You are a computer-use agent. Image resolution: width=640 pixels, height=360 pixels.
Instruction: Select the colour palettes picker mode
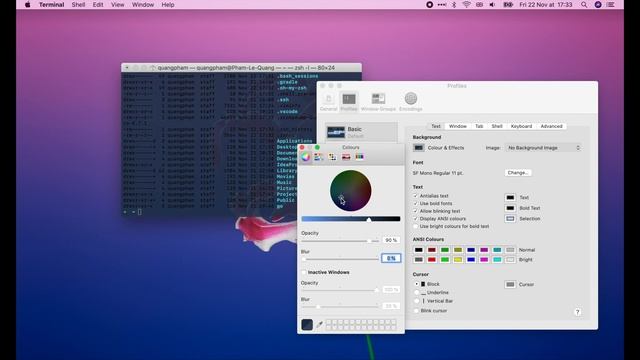click(x=332, y=157)
